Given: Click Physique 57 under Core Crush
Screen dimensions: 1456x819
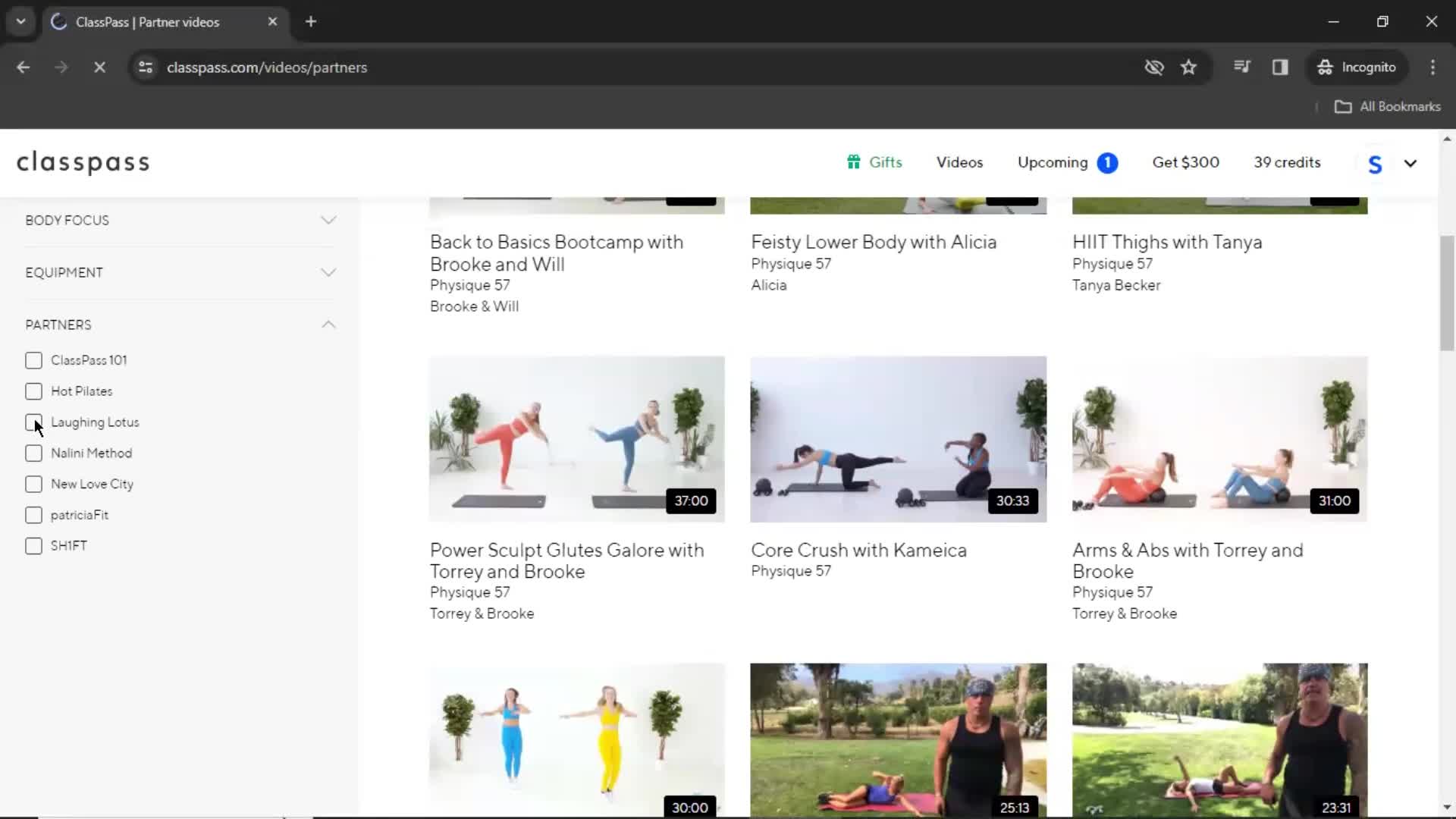Looking at the screenshot, I should click(x=791, y=572).
